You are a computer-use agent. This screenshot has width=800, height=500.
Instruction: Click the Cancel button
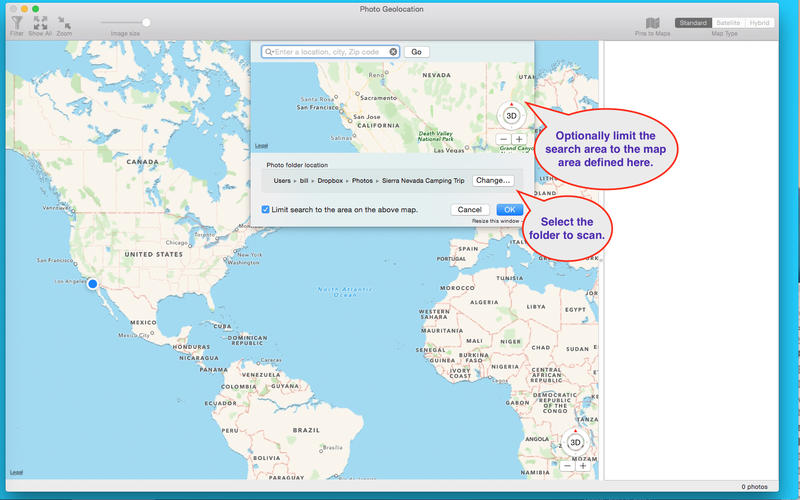click(x=469, y=209)
